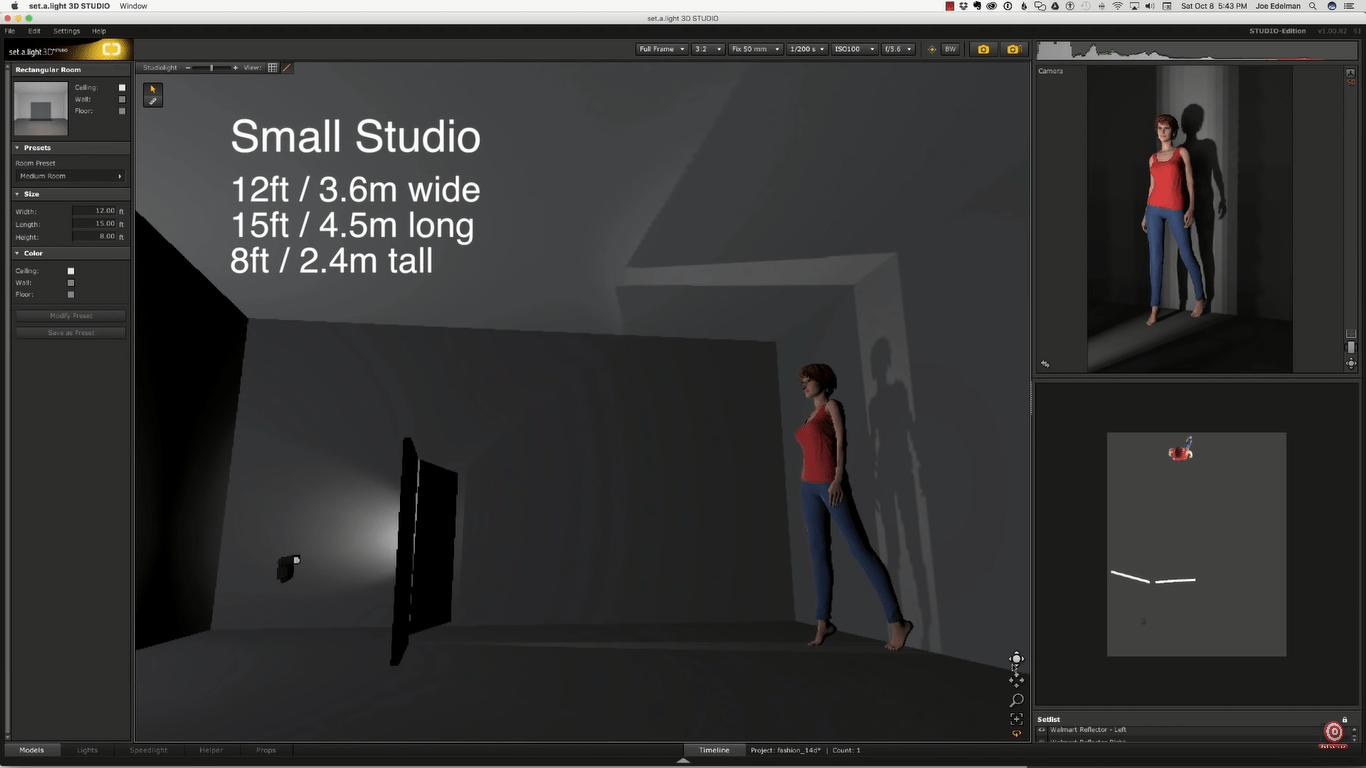Viewport: 1366px width, 768px height.
Task: Click the Modify Preset button
Action: click(70, 316)
